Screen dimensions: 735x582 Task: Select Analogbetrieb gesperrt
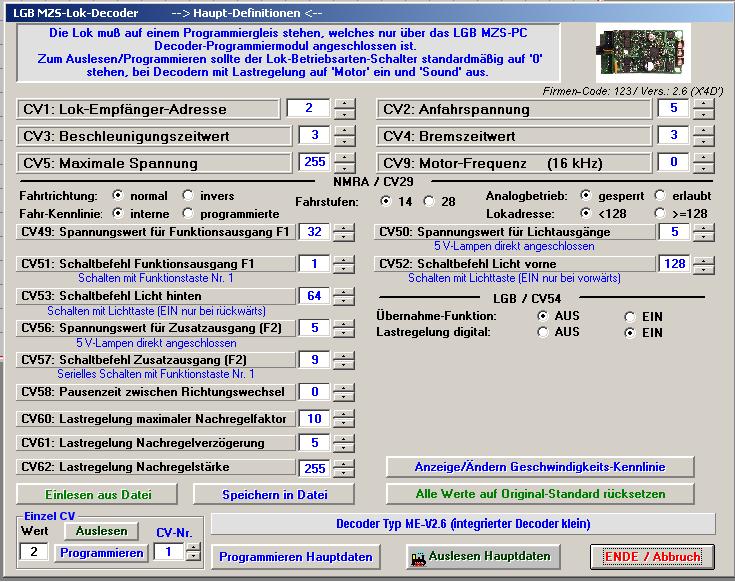[x=585, y=195]
